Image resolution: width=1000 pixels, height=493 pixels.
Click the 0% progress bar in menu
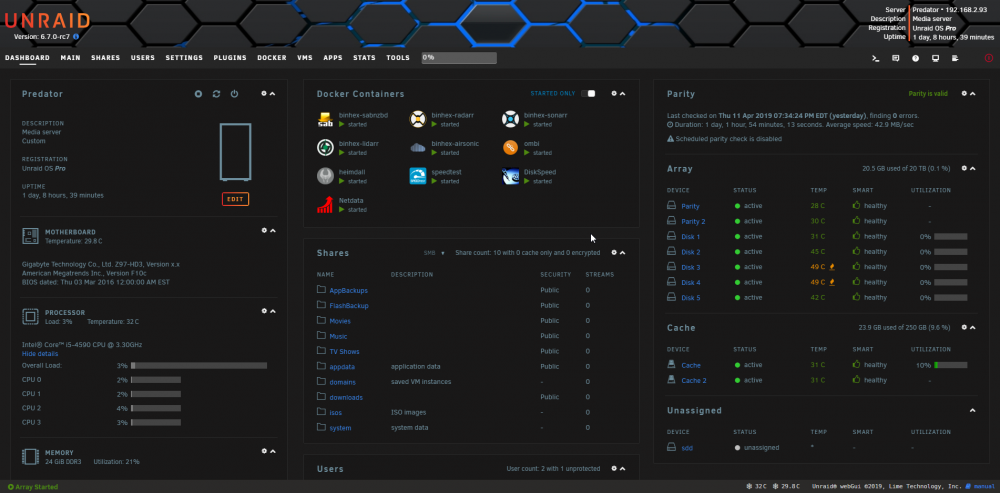tap(459, 58)
